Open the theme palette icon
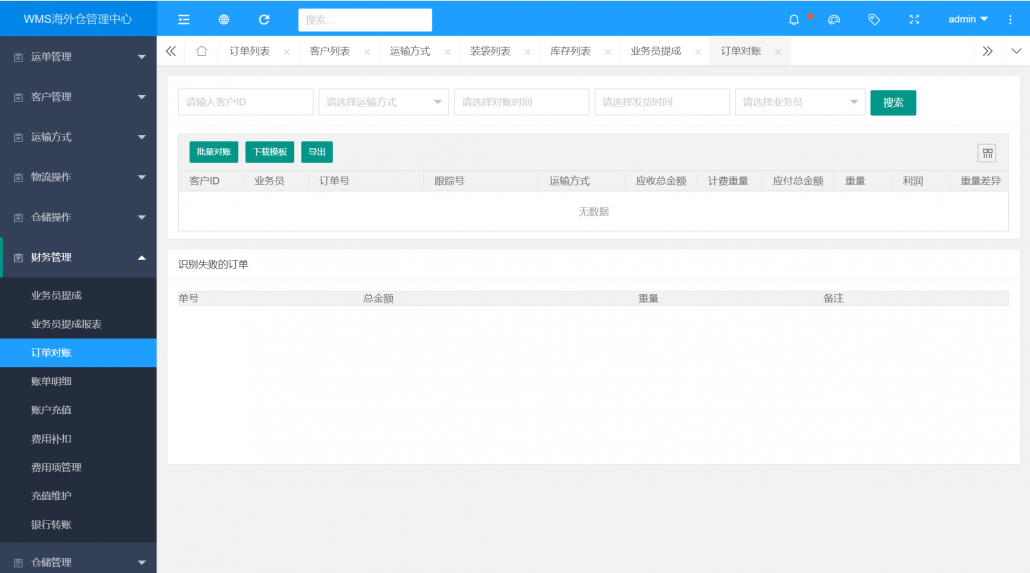The height and width of the screenshot is (573, 1030). click(x=834, y=20)
